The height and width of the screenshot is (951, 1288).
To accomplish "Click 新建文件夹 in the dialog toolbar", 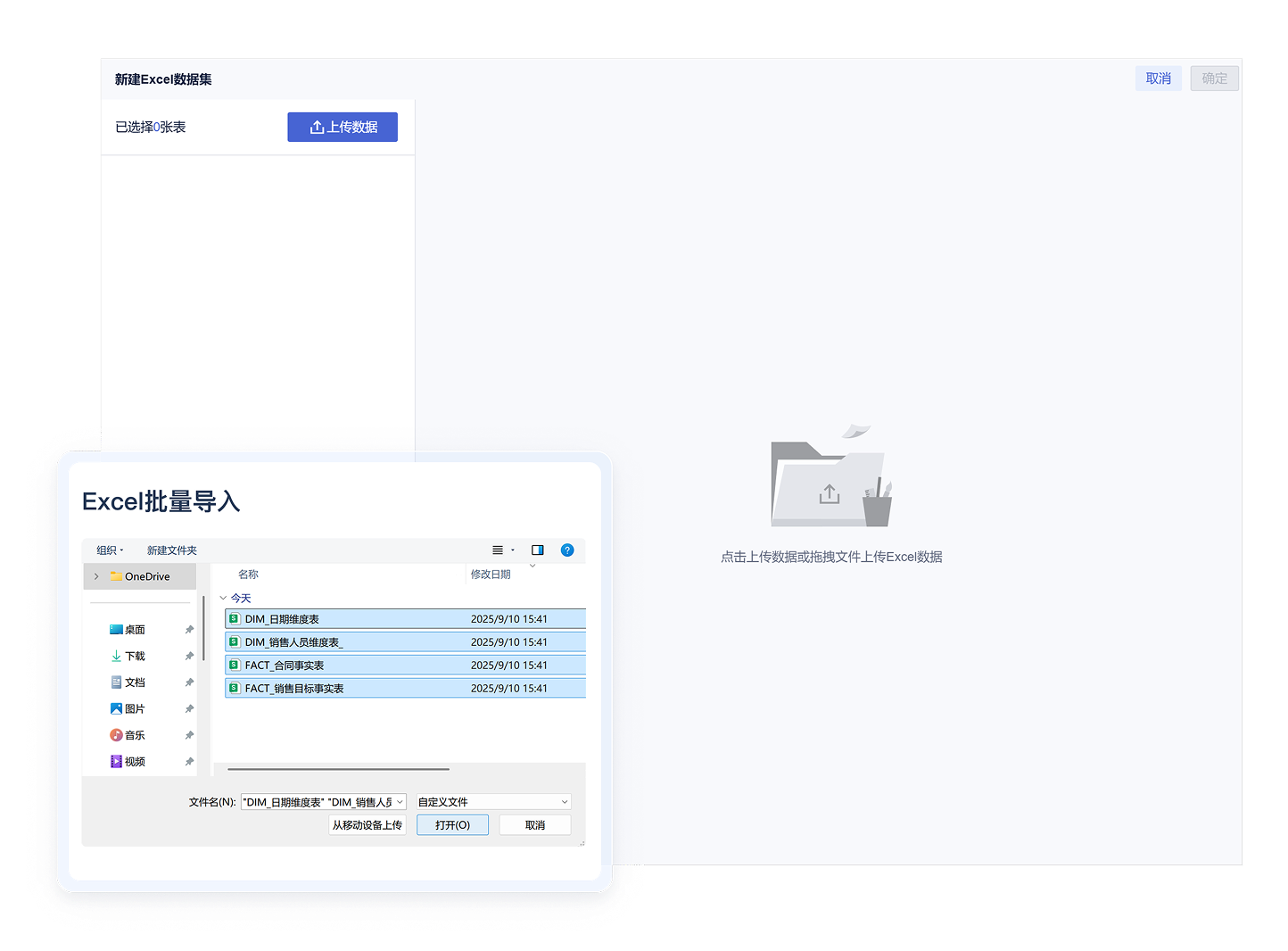I will 172,550.
